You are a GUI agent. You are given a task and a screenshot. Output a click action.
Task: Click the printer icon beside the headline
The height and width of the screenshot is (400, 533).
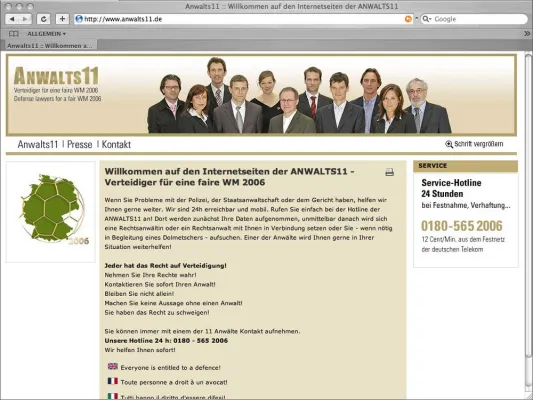tap(390, 172)
